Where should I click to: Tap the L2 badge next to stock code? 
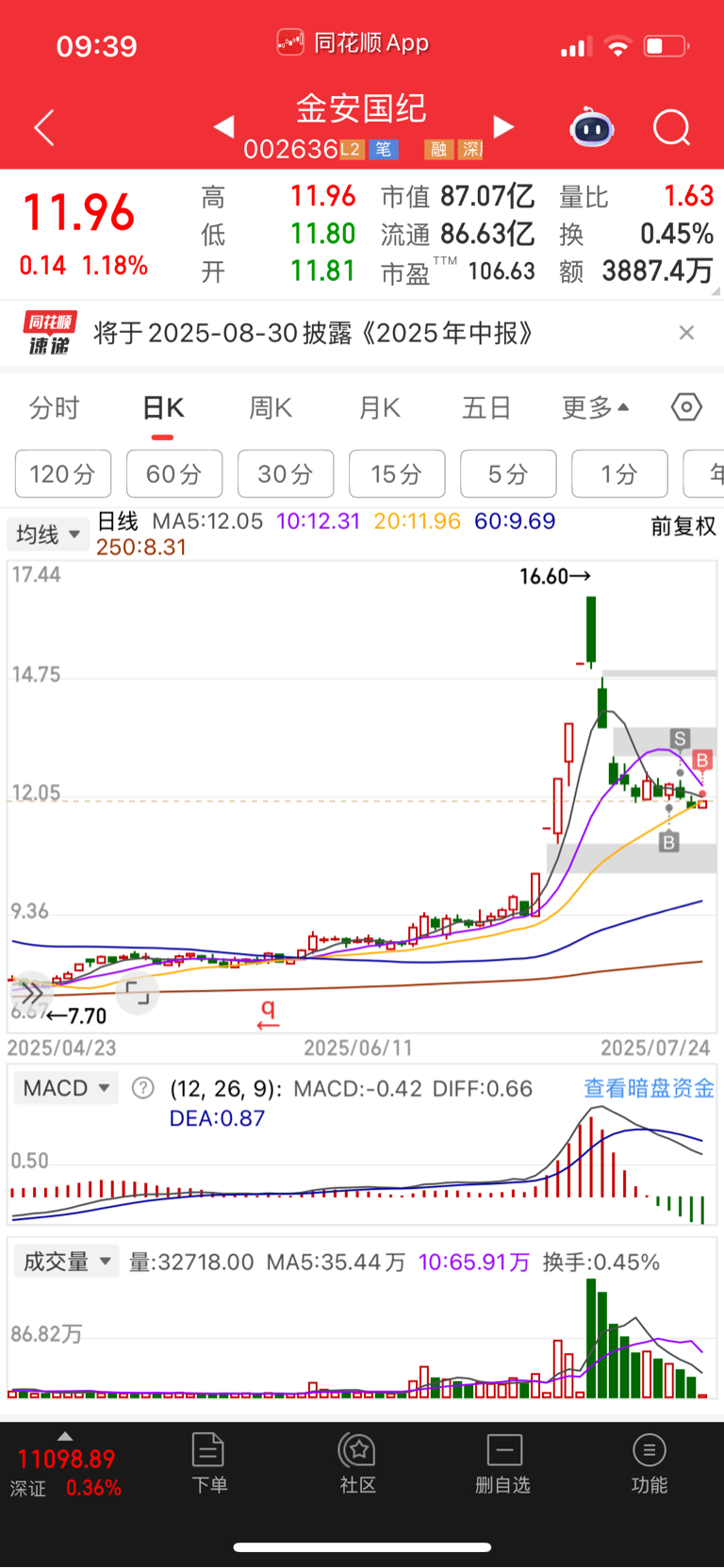pyautogui.click(x=351, y=149)
